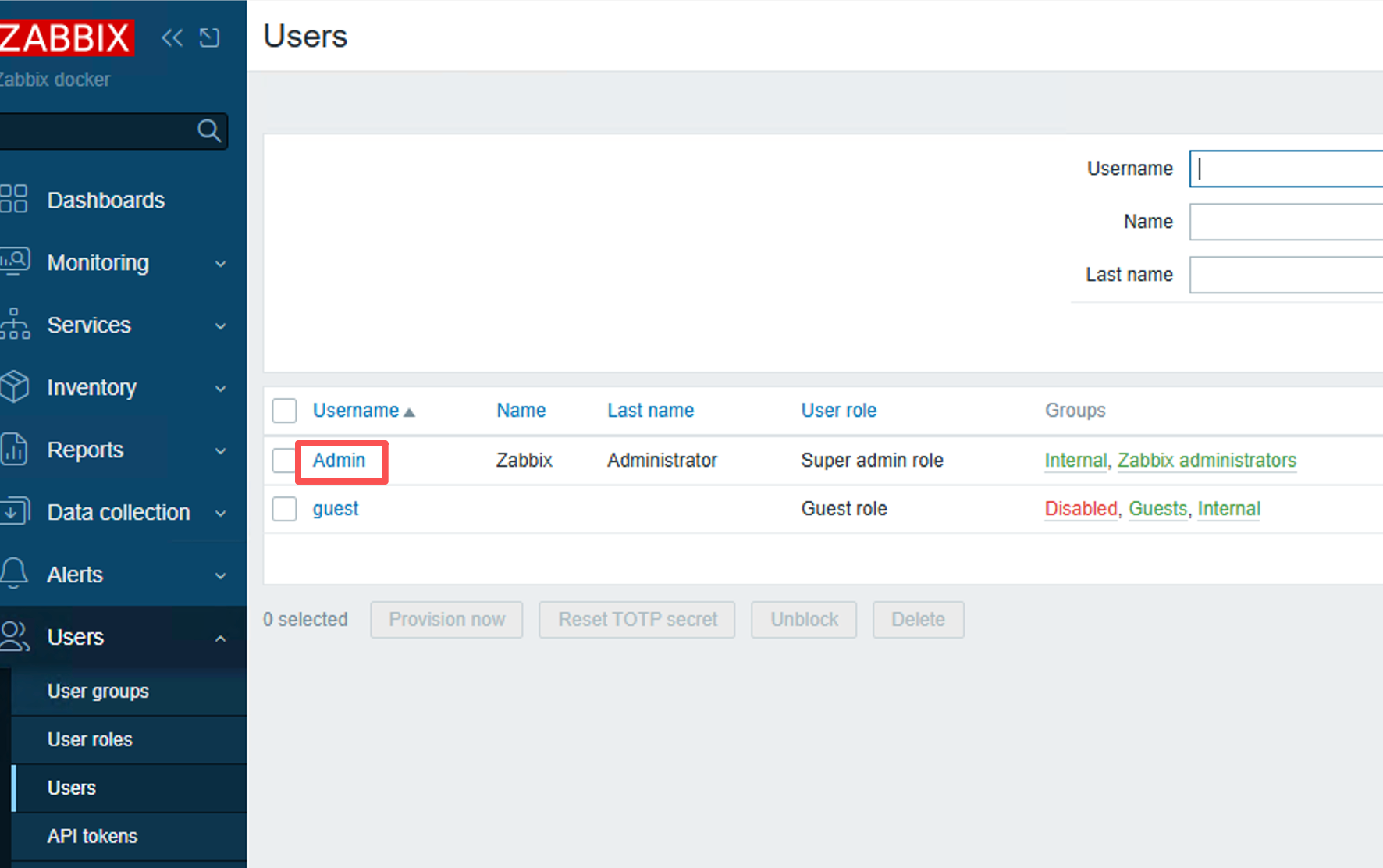The image size is (1383, 868).
Task: Click the Alerts bell icon
Action: 14,574
